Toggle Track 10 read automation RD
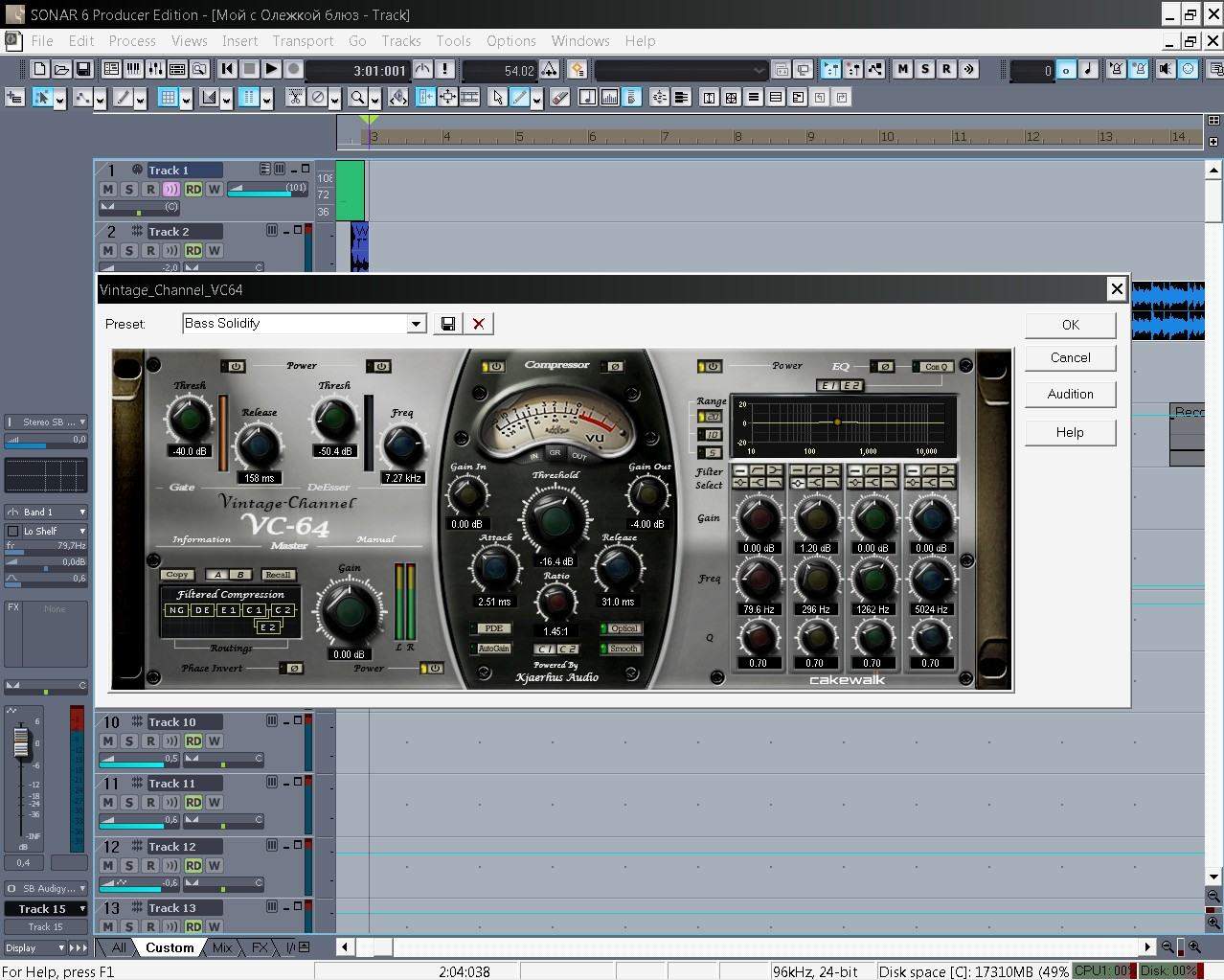1224x980 pixels. 193,741
